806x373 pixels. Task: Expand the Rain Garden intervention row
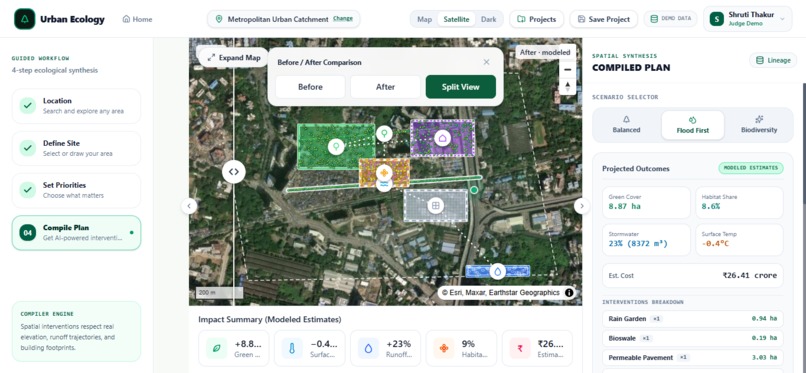(x=693, y=319)
